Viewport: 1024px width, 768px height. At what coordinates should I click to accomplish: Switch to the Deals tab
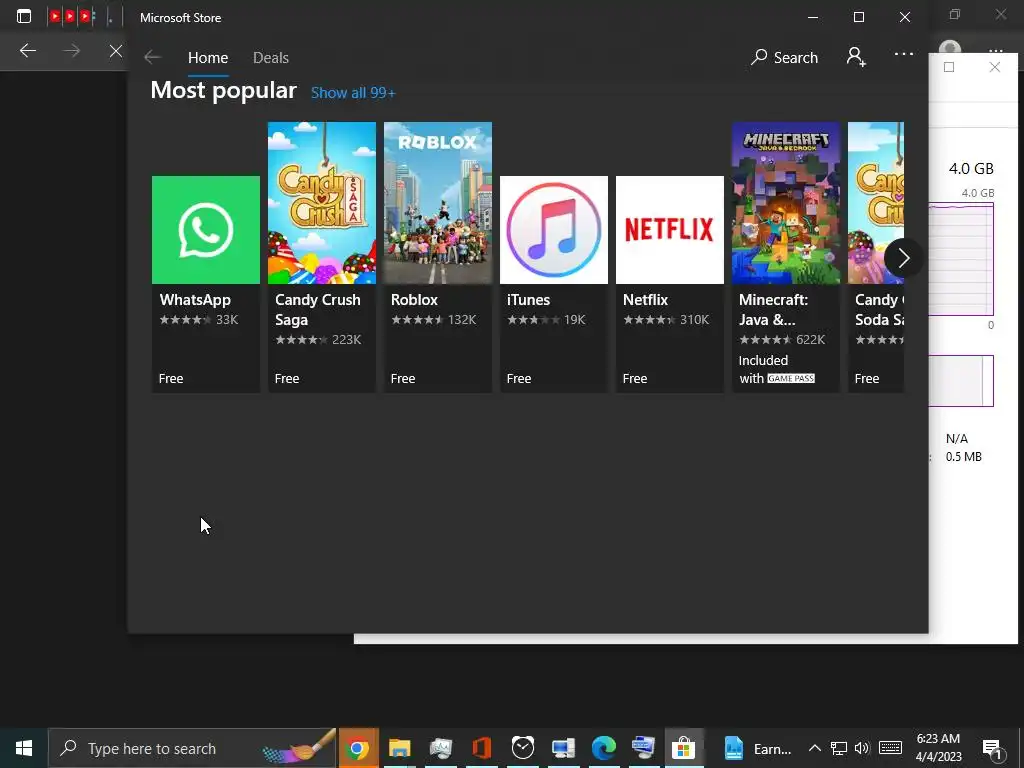(270, 57)
